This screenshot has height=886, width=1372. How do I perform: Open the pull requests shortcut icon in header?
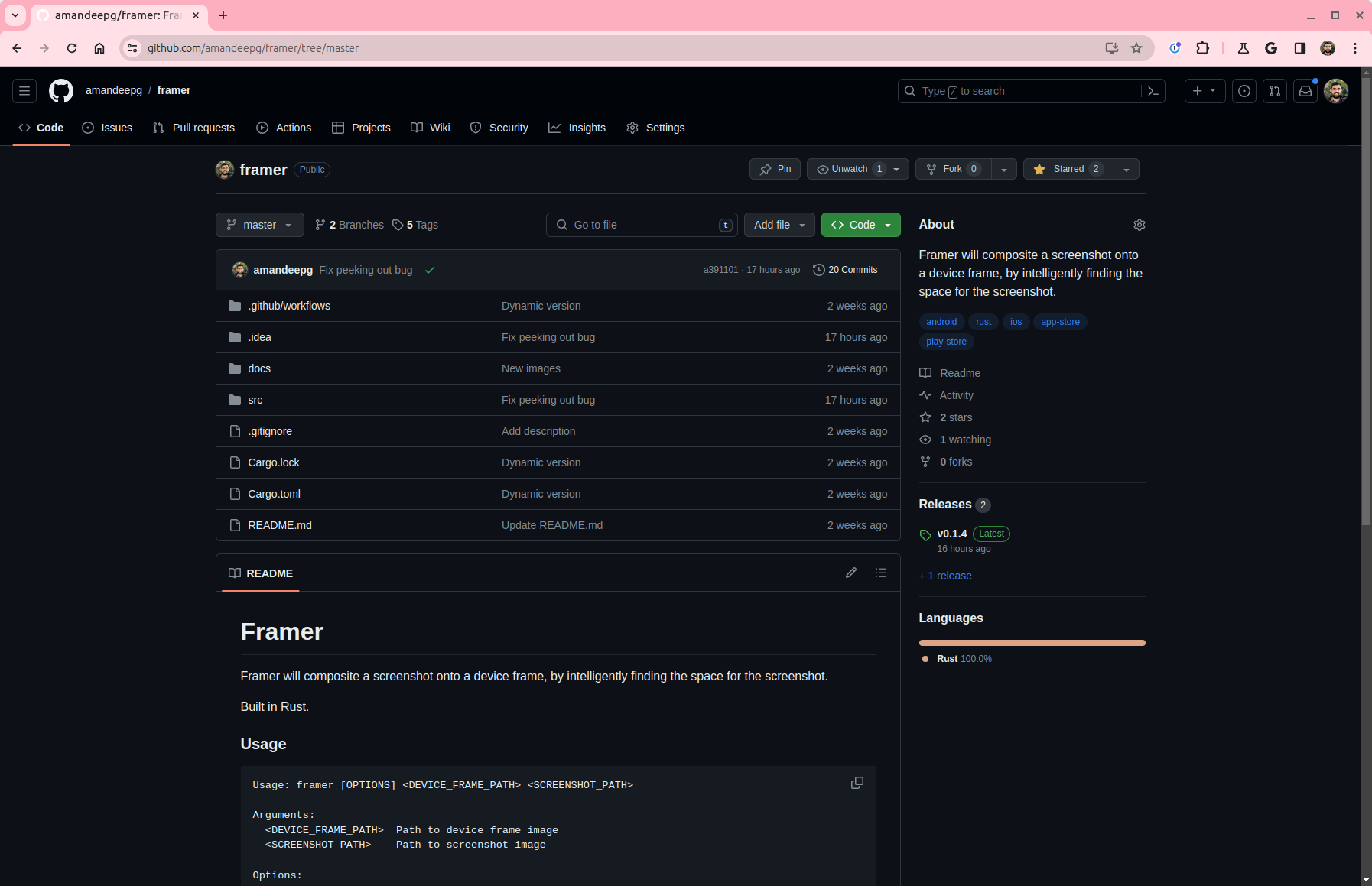(x=1275, y=91)
